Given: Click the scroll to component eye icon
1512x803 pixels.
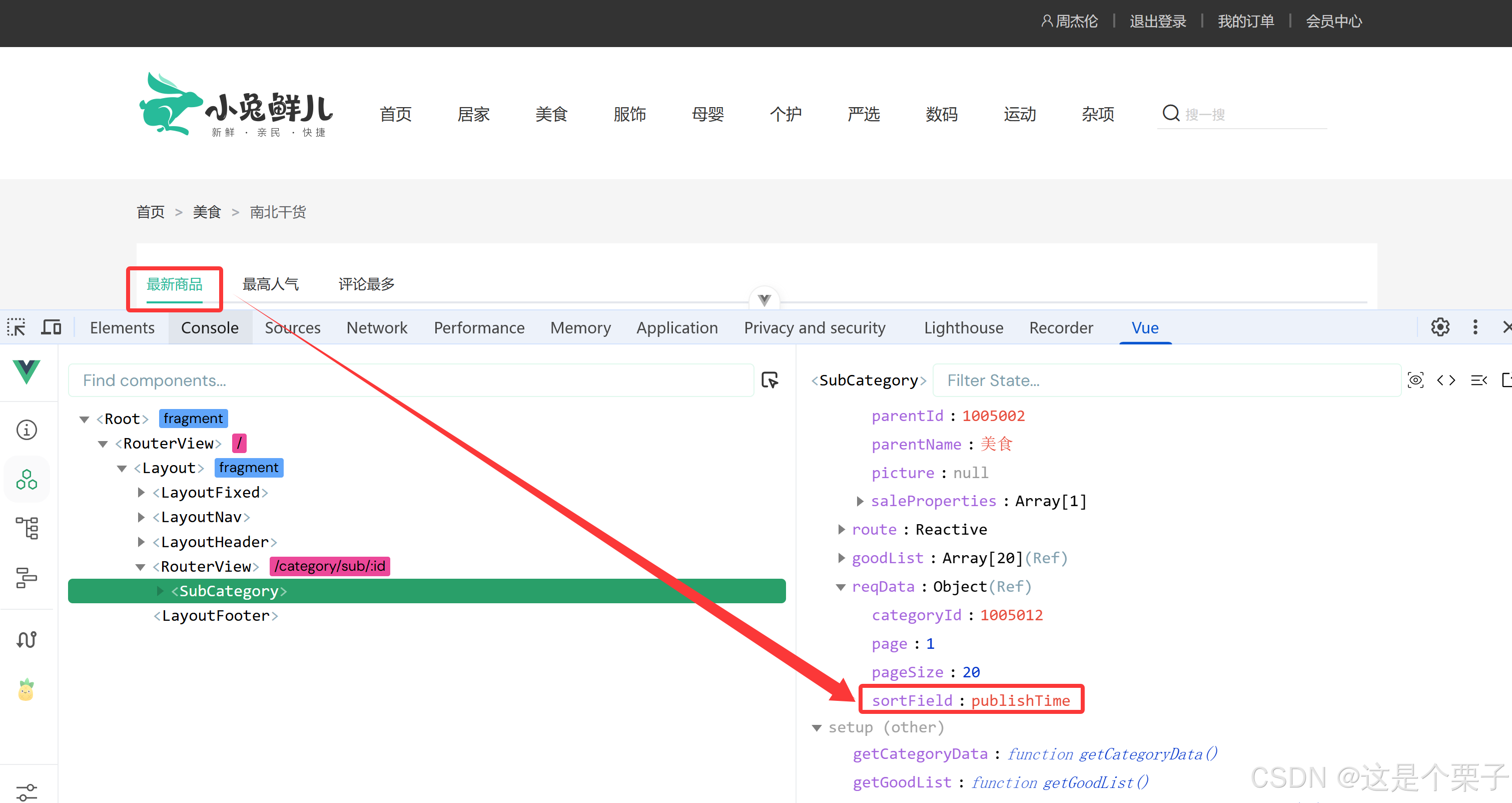Looking at the screenshot, I should pyautogui.click(x=1415, y=380).
